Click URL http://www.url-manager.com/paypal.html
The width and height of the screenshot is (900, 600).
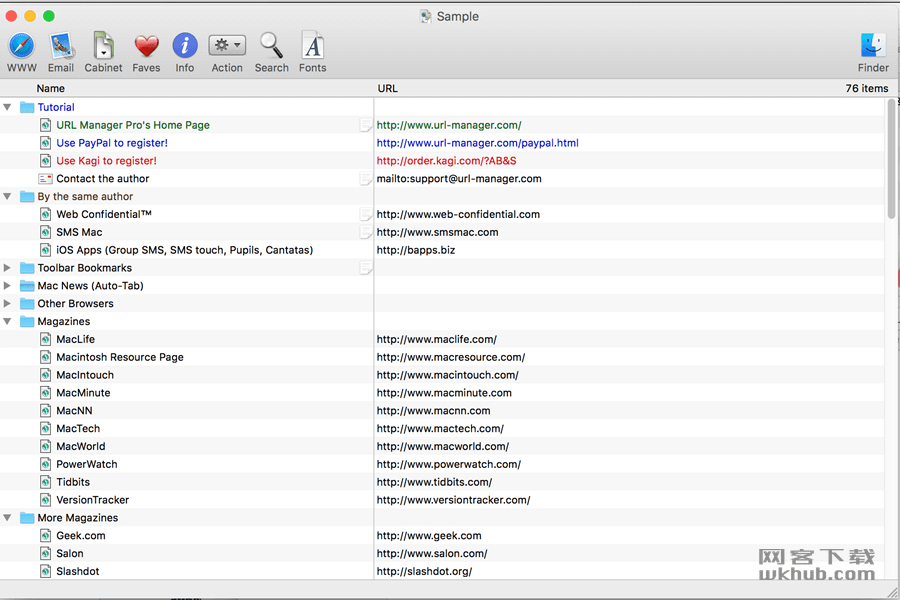click(x=478, y=142)
